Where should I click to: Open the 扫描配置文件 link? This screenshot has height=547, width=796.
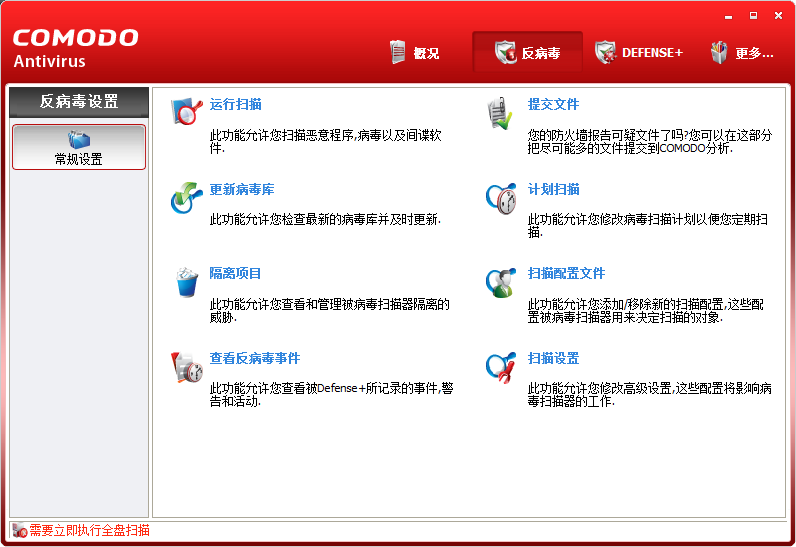tap(567, 274)
